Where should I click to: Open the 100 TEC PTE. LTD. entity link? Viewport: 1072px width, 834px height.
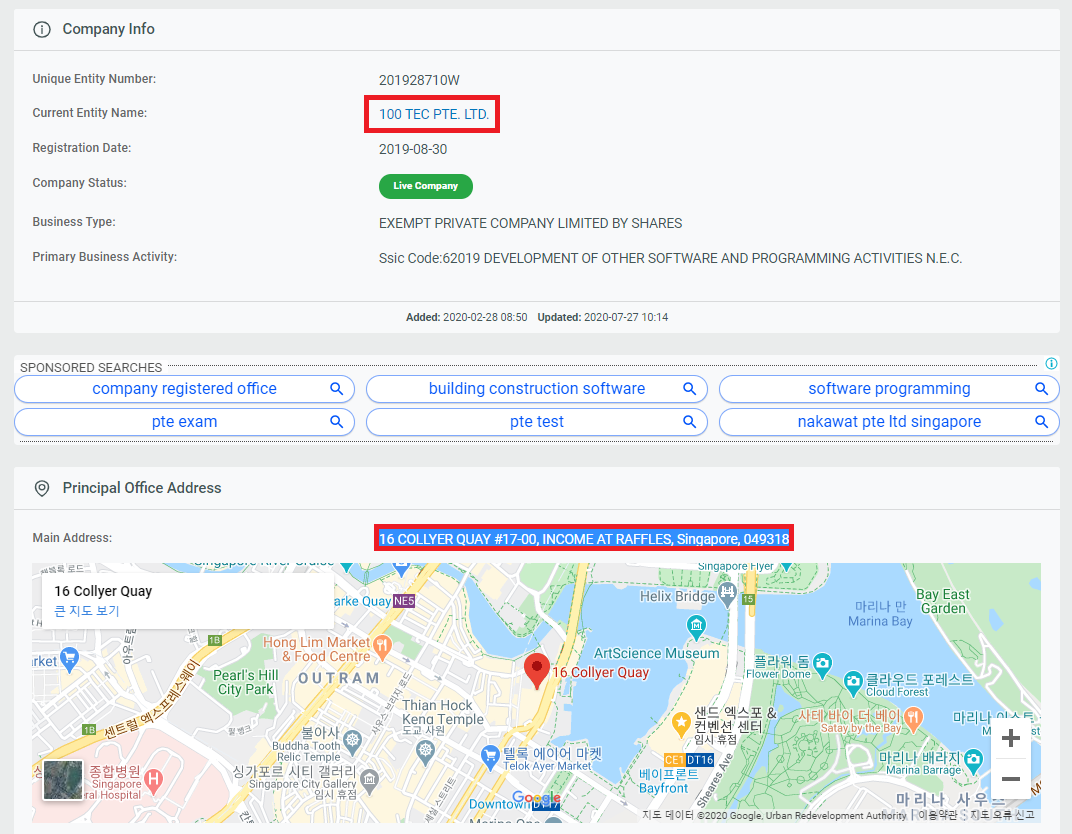coord(433,114)
